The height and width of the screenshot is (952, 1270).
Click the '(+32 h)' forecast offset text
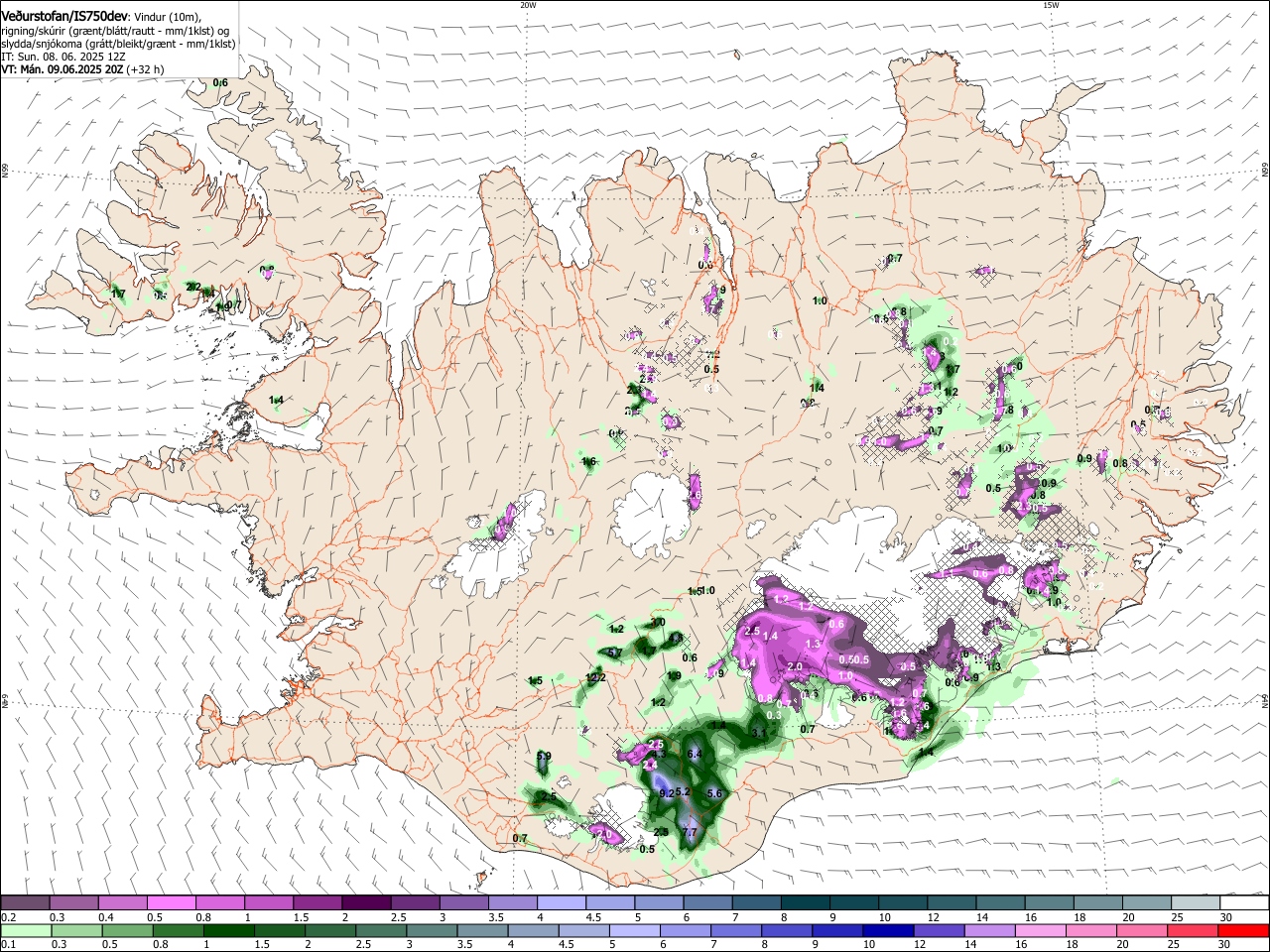click(145, 69)
